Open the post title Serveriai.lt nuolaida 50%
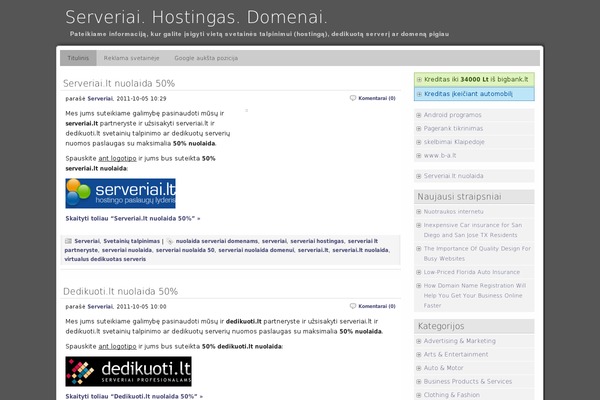The image size is (600, 400). pyautogui.click(x=119, y=83)
